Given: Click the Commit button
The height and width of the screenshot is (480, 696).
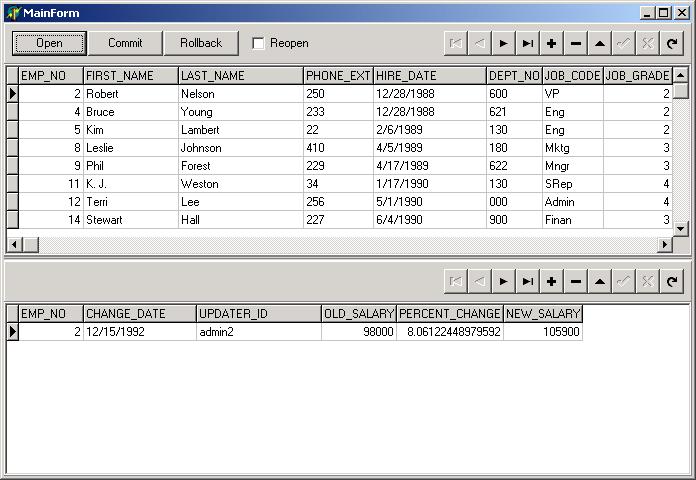Looking at the screenshot, I should point(125,43).
